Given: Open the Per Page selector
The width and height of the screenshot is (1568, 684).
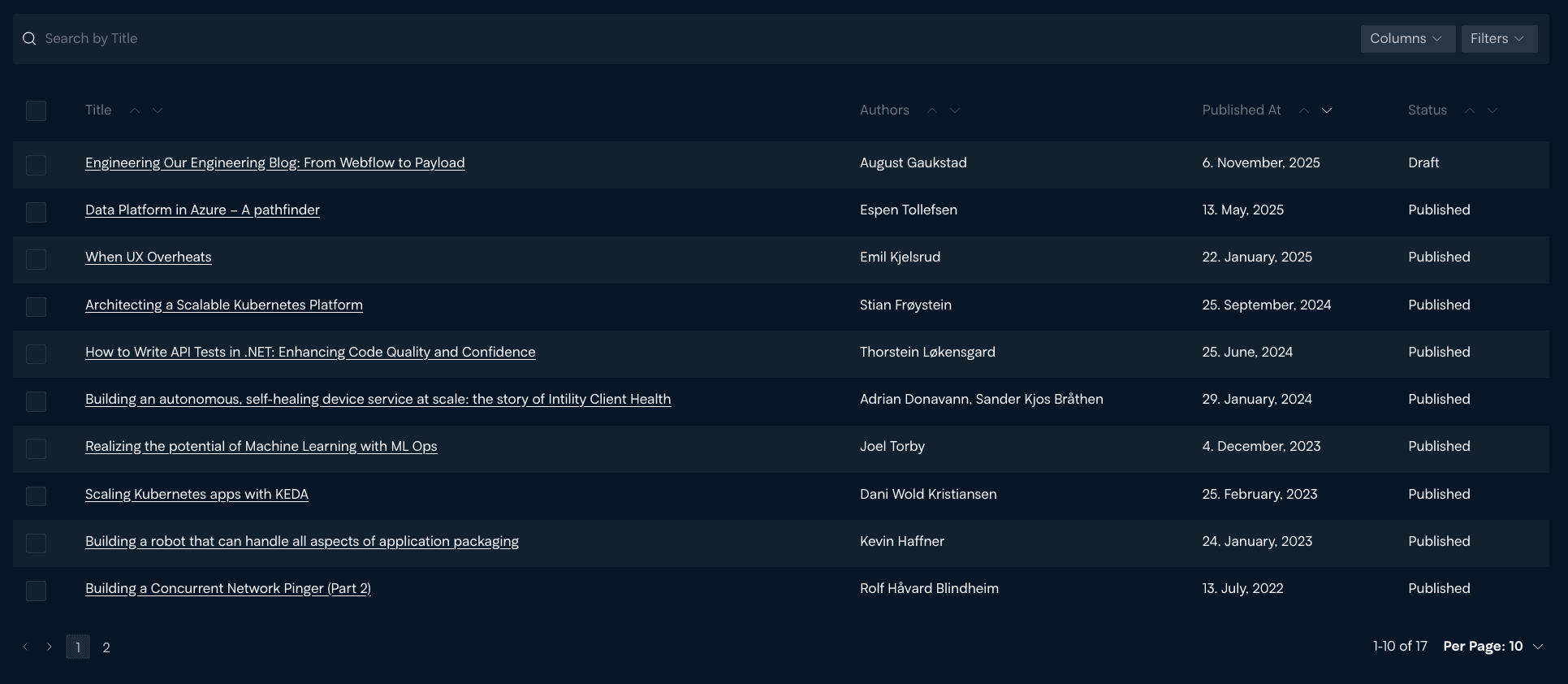Looking at the screenshot, I should [1492, 647].
